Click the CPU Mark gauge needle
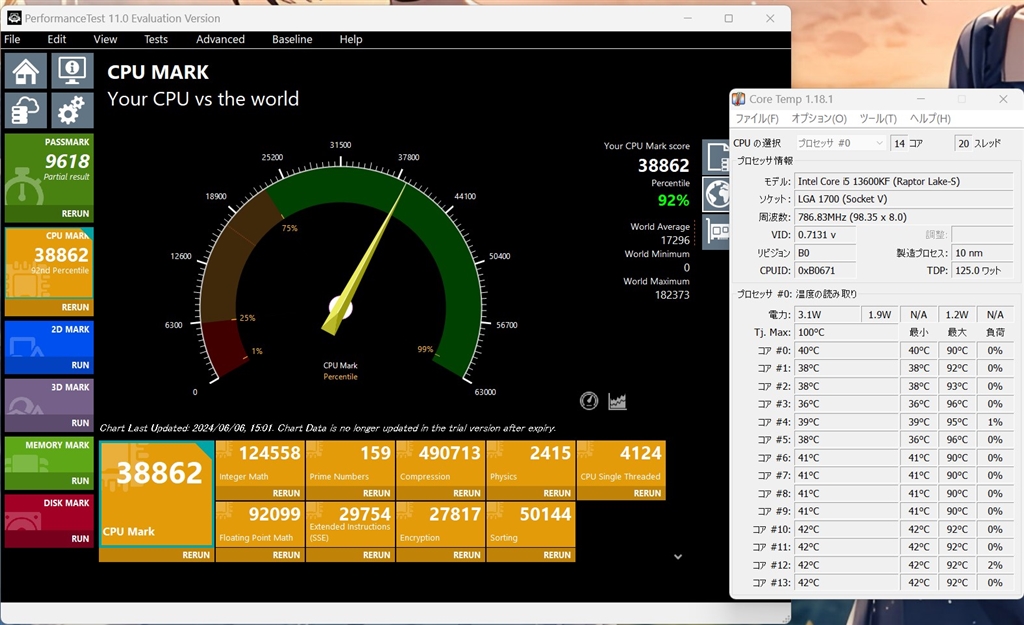The height and width of the screenshot is (625, 1024). point(366,258)
